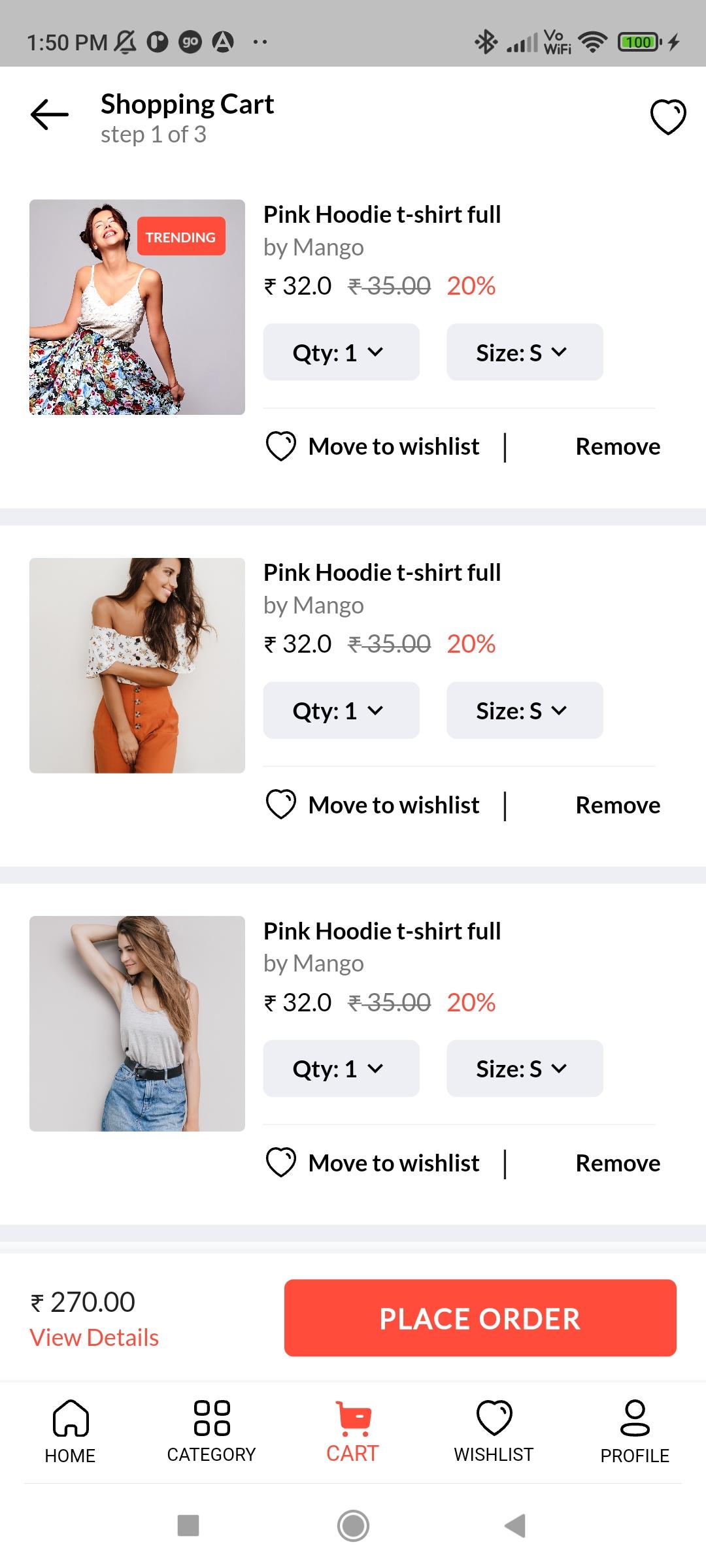The width and height of the screenshot is (706, 1568).
Task: Tap heart icon on third cart item
Action: pyautogui.click(x=281, y=1163)
